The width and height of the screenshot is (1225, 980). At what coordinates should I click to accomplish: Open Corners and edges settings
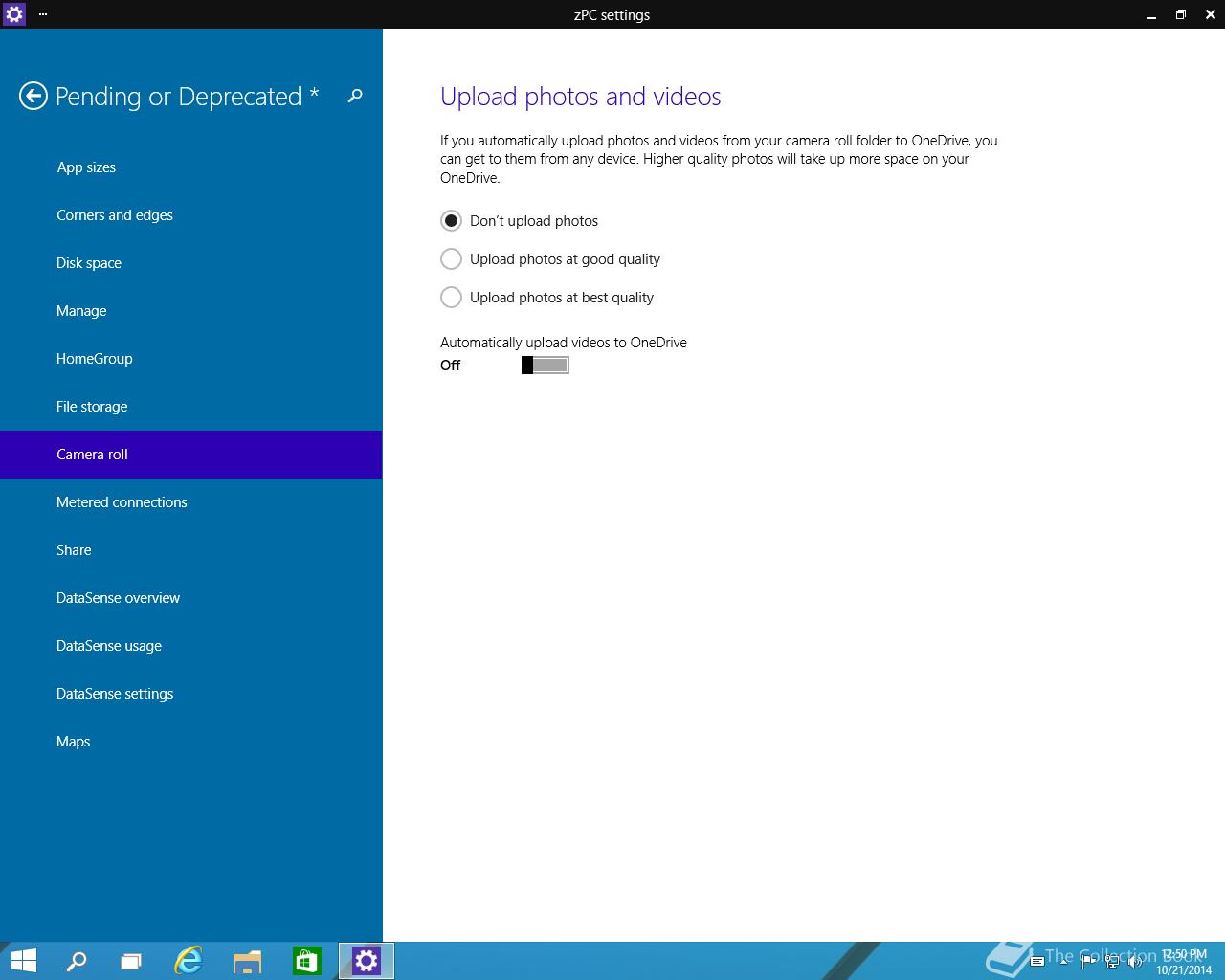(191, 215)
